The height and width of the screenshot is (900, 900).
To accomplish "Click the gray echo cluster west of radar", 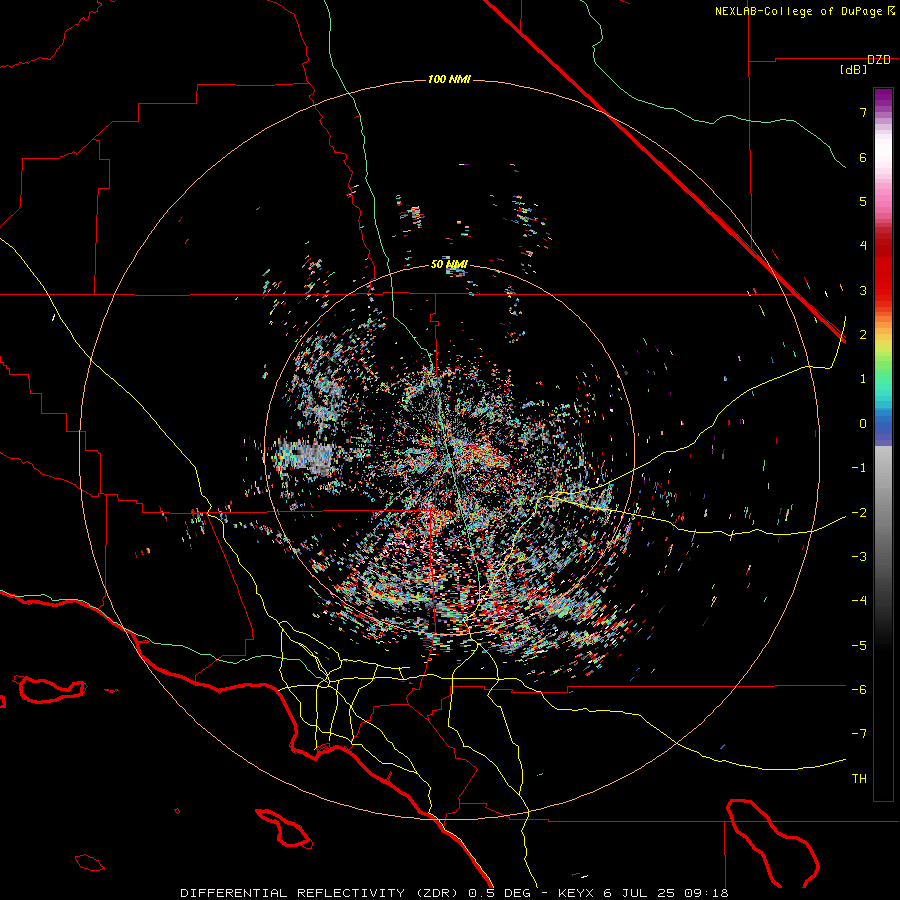I will click(x=303, y=458).
